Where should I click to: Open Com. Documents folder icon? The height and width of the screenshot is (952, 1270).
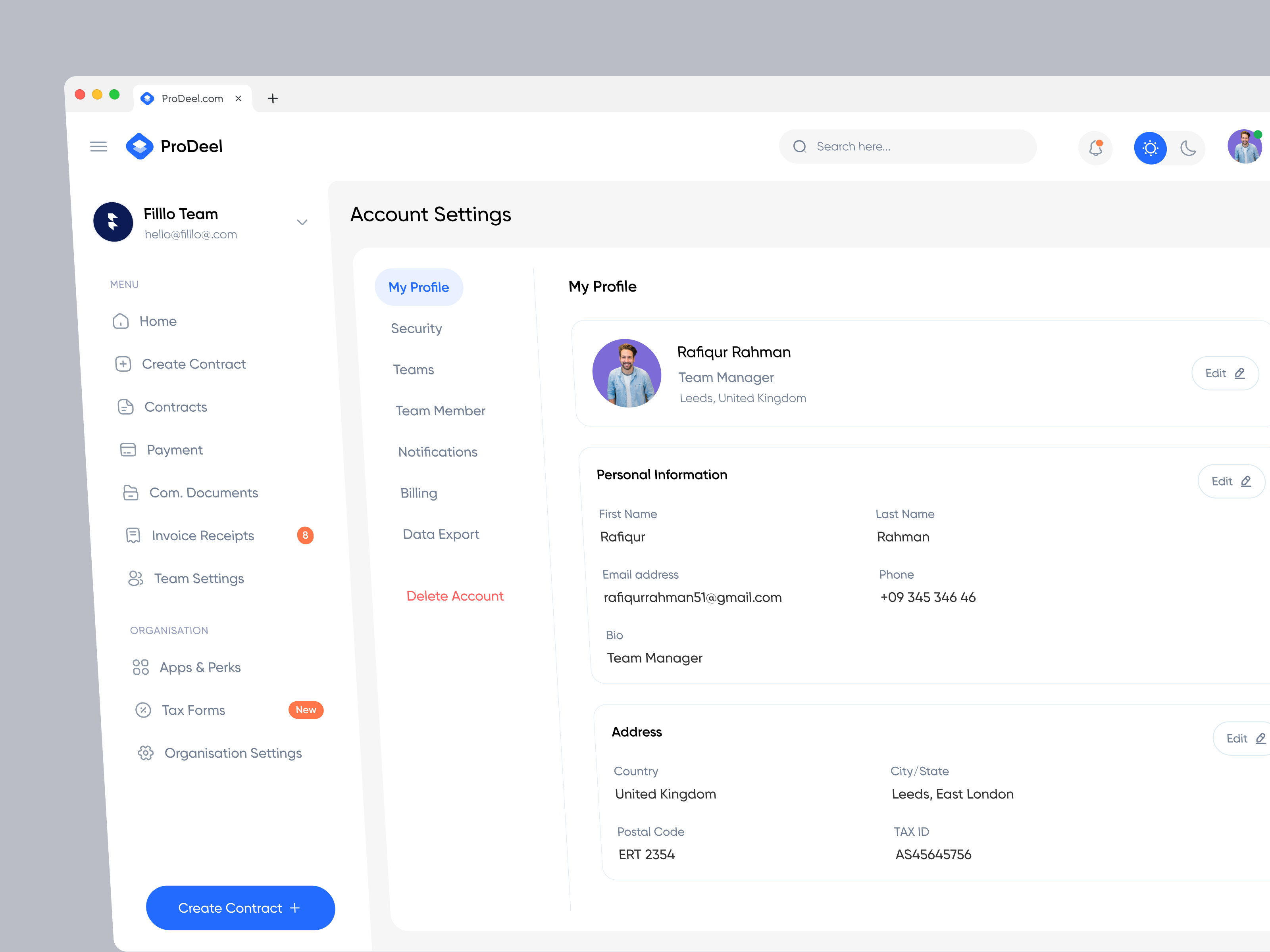click(x=130, y=492)
